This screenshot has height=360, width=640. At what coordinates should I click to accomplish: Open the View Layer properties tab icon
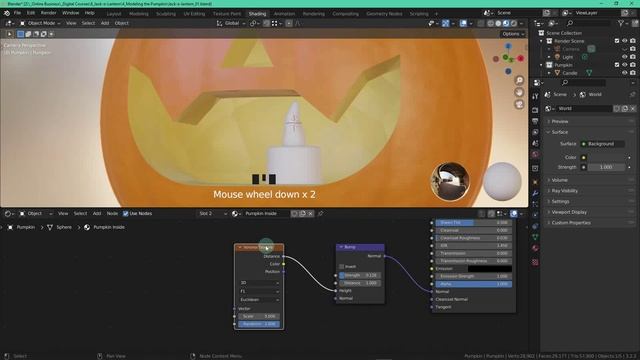pos(535,132)
